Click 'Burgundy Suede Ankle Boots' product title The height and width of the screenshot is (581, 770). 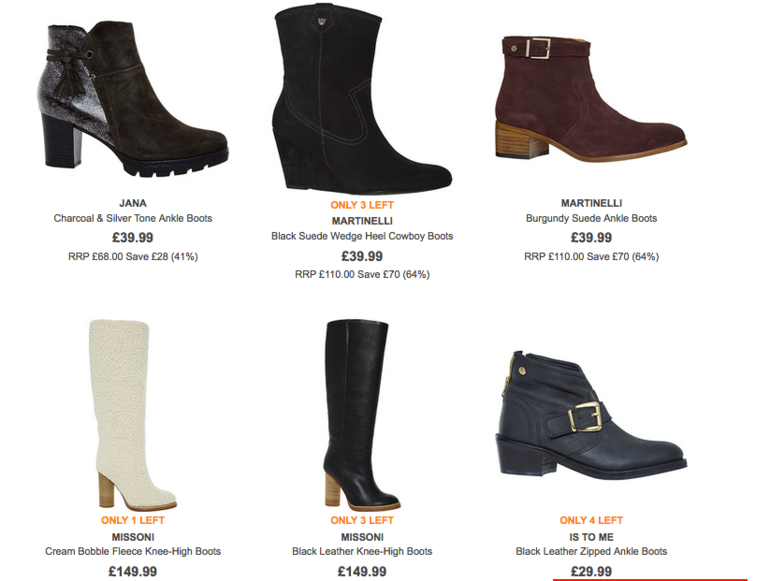click(x=591, y=218)
